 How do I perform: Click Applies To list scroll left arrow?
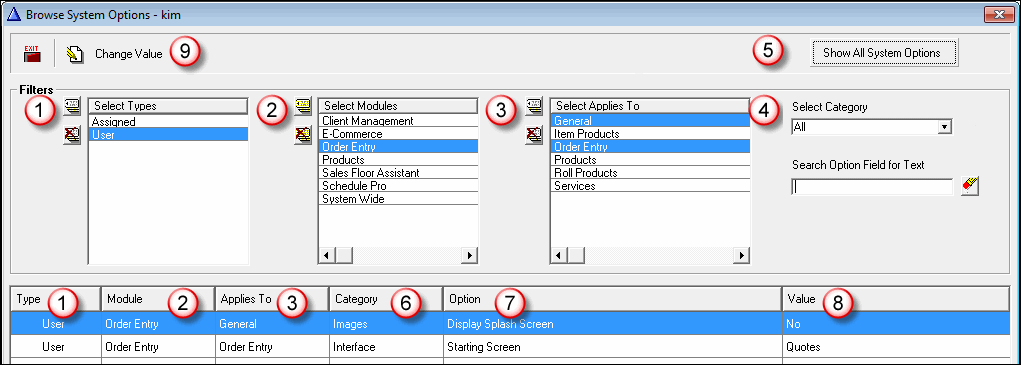(x=559, y=255)
